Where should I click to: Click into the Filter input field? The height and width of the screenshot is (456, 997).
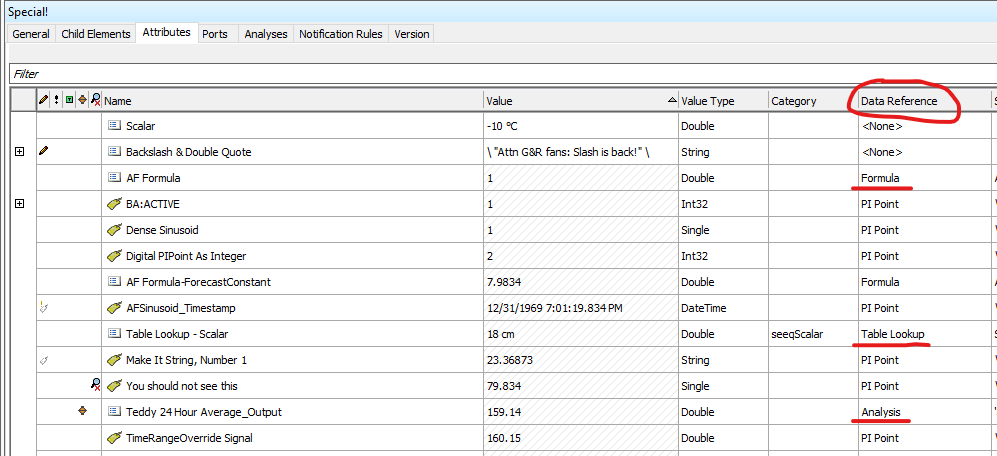click(x=500, y=74)
